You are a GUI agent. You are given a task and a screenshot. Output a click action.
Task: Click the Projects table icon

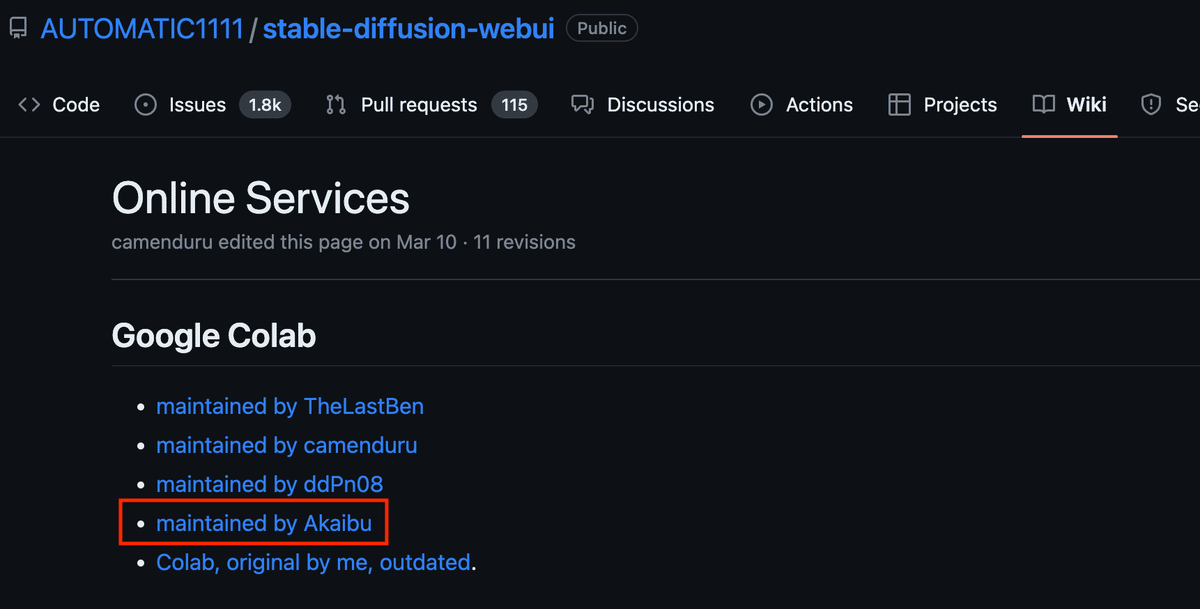click(900, 105)
